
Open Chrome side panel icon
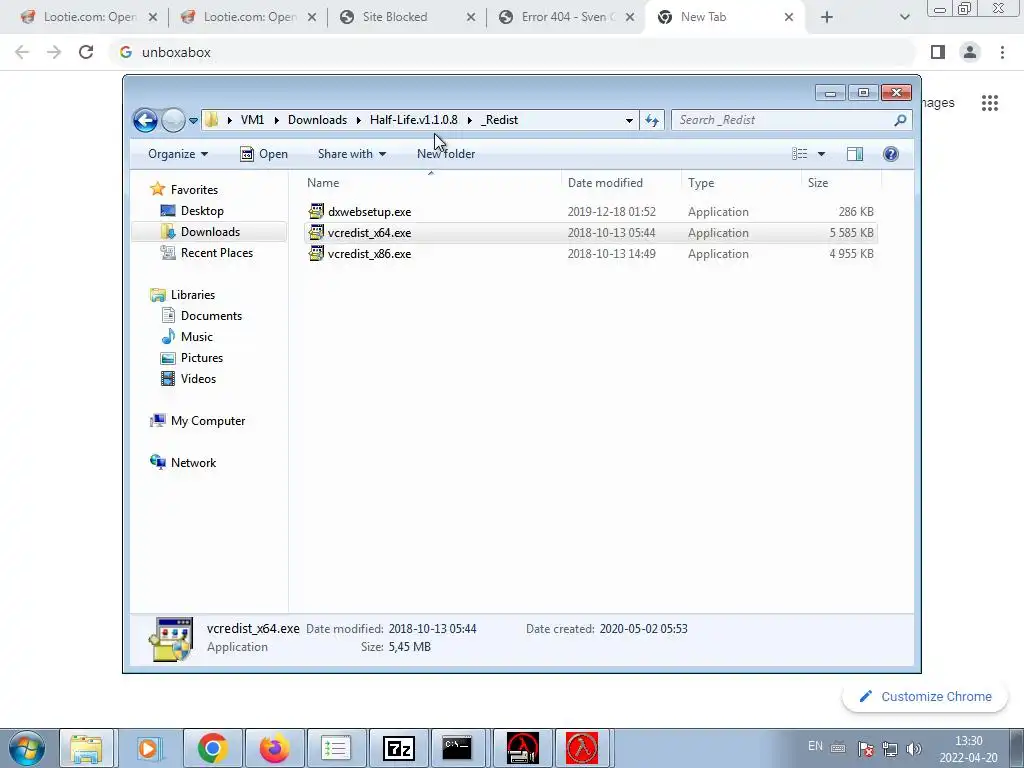click(x=938, y=52)
